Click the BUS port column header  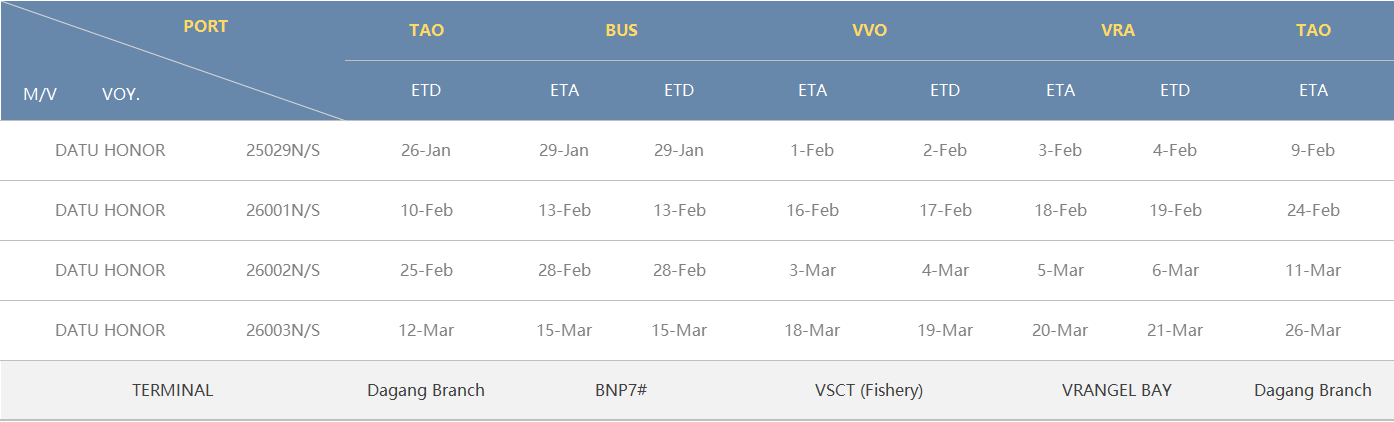click(x=621, y=31)
